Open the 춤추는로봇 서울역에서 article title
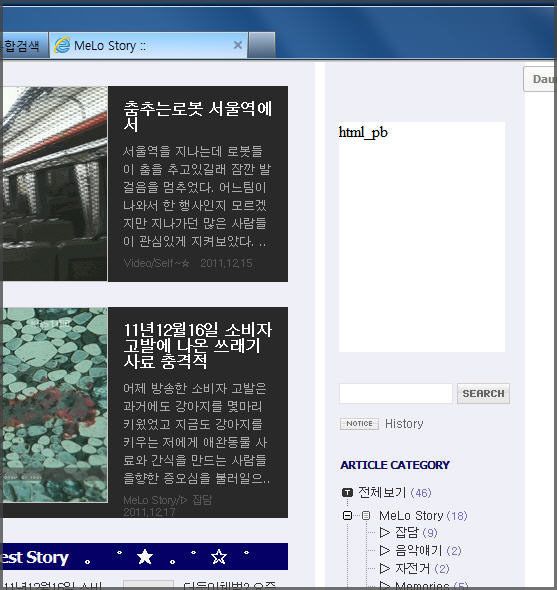Viewport: 557px width, 590px height. pyautogui.click(x=198, y=116)
